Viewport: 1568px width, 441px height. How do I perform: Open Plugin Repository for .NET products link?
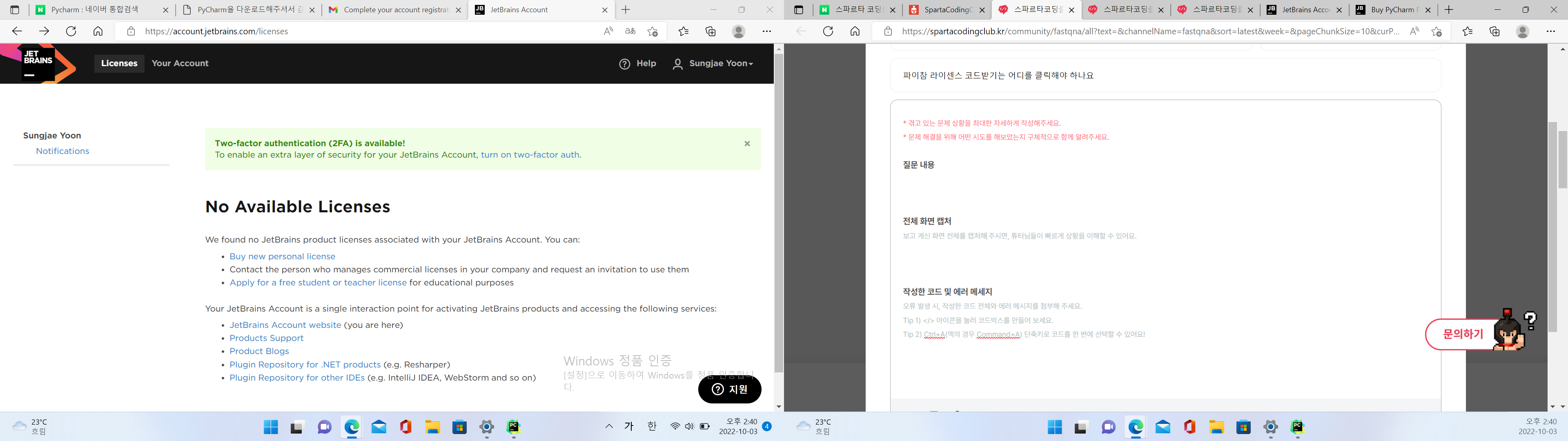coord(305,365)
